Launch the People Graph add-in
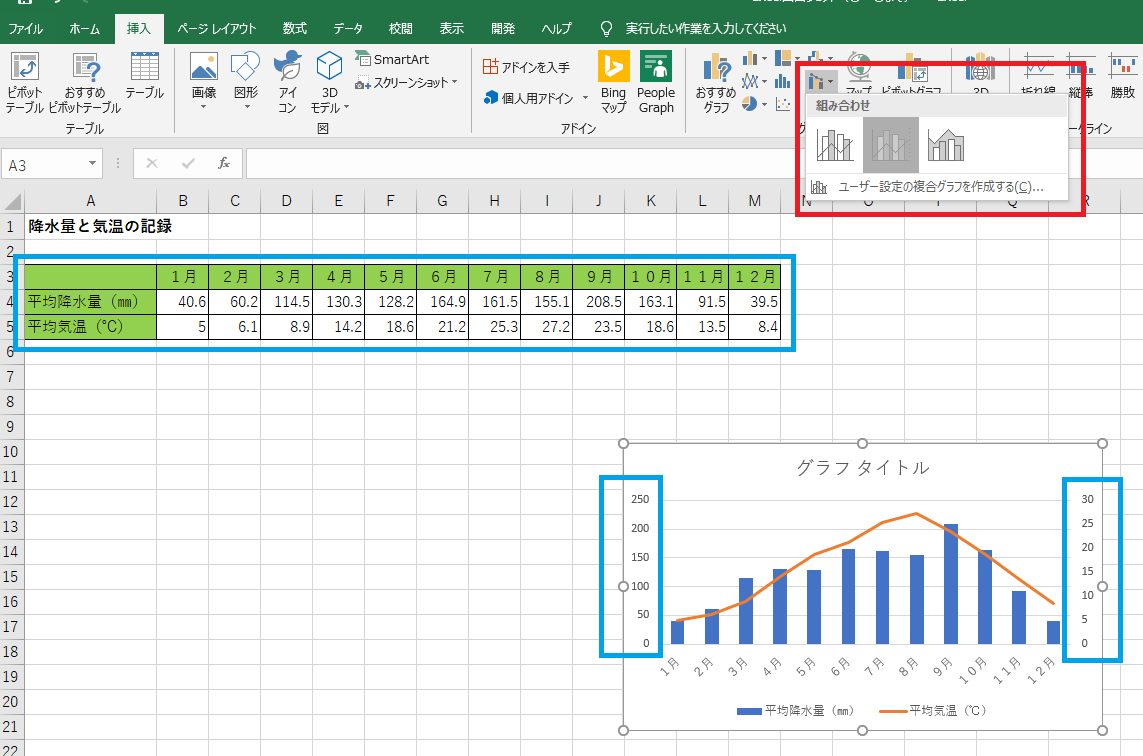This screenshot has width=1143, height=756. tap(656, 82)
